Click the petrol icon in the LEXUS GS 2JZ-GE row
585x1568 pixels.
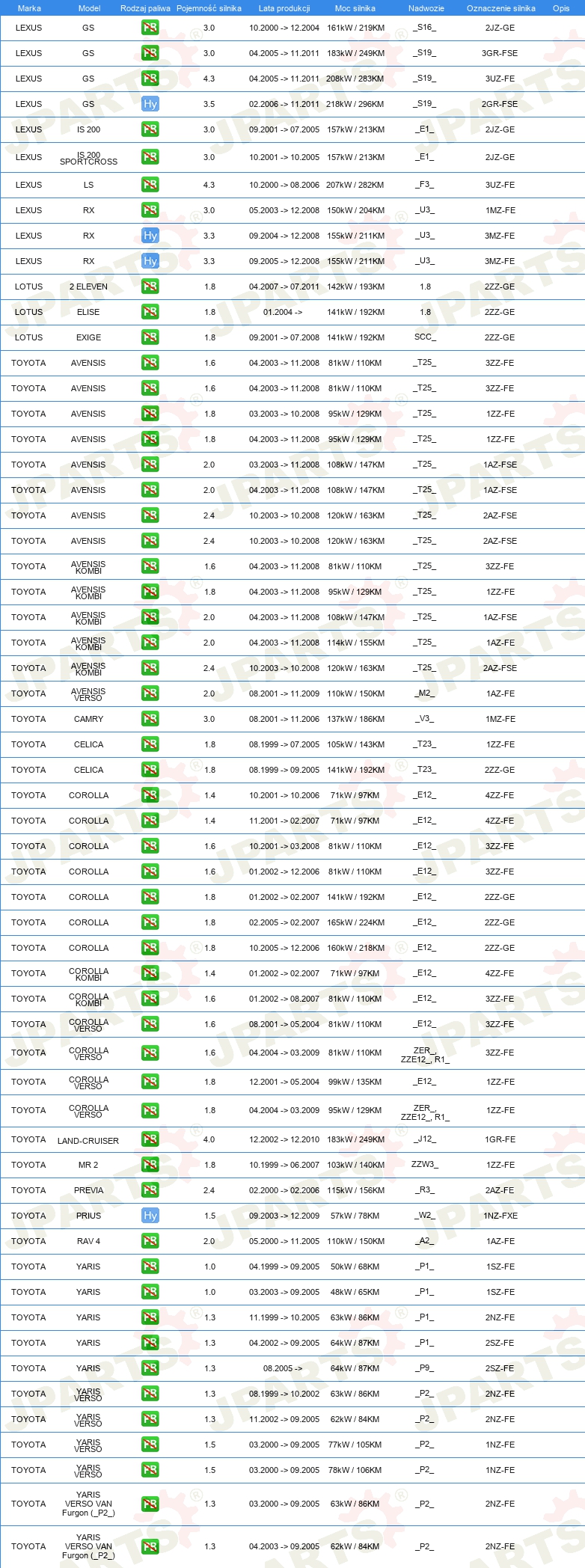point(150,28)
